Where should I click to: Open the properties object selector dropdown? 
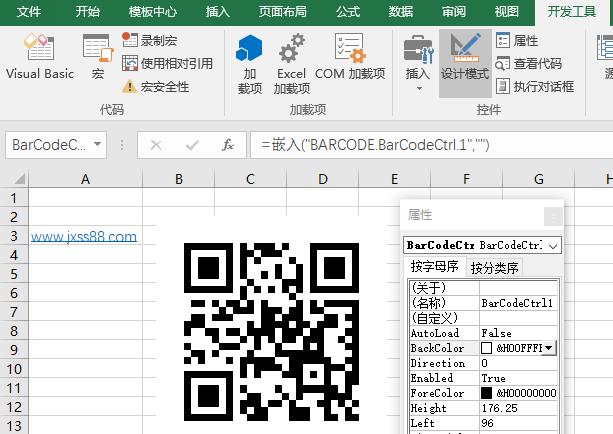coord(553,246)
